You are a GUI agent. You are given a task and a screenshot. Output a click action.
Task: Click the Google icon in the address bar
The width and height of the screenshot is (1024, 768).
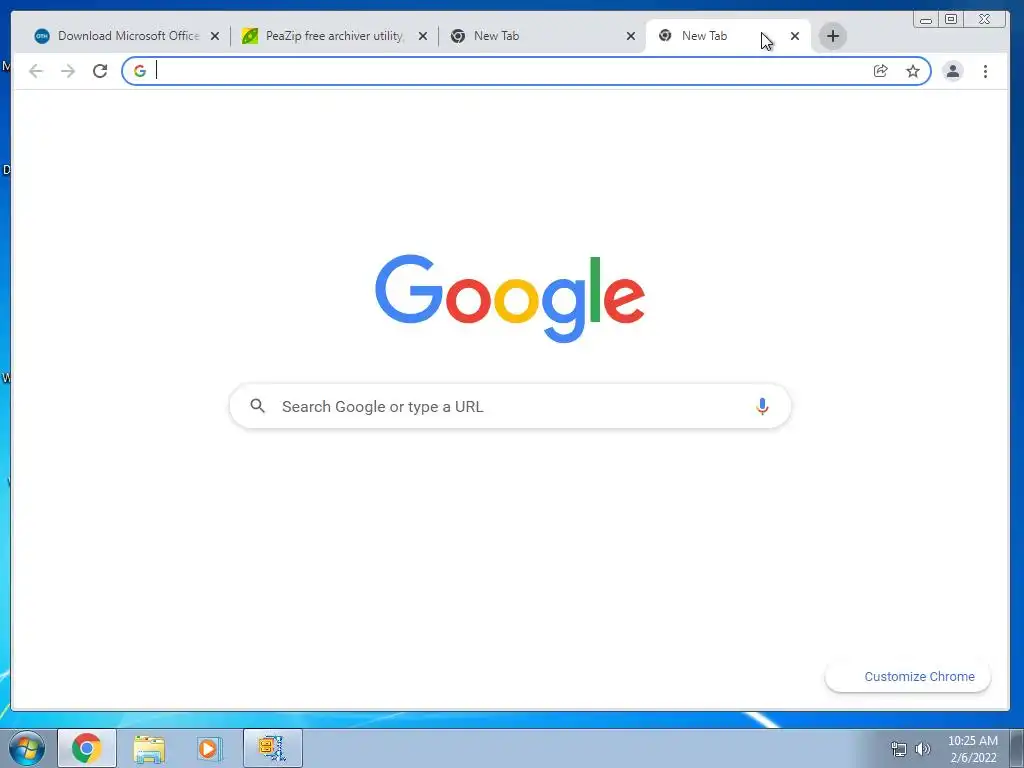click(x=140, y=71)
